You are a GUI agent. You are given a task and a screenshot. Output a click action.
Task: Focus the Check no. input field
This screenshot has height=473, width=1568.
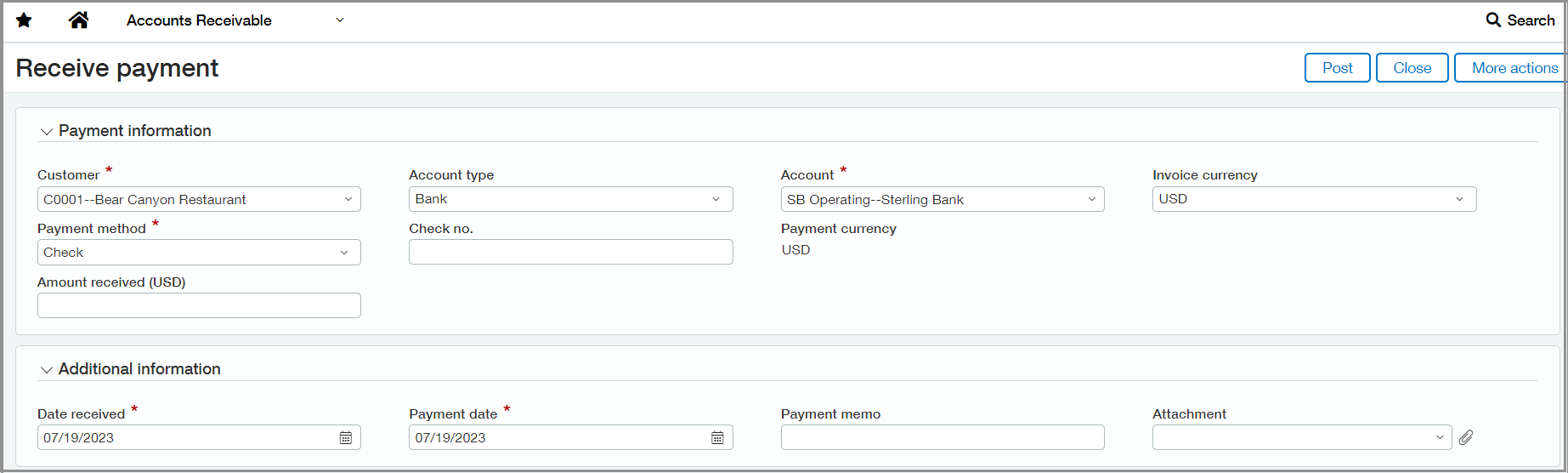pyautogui.click(x=570, y=252)
